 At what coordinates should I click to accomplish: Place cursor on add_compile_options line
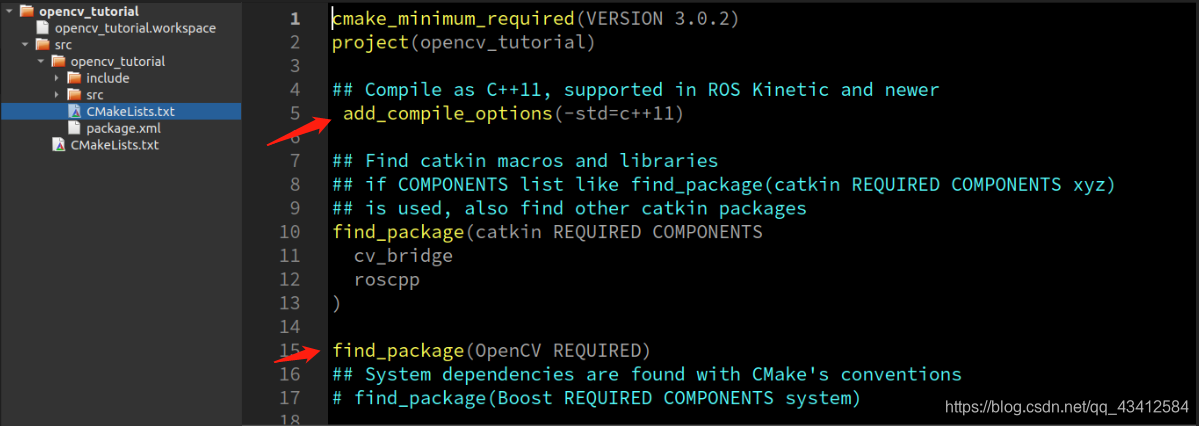pyautogui.click(x=512, y=115)
